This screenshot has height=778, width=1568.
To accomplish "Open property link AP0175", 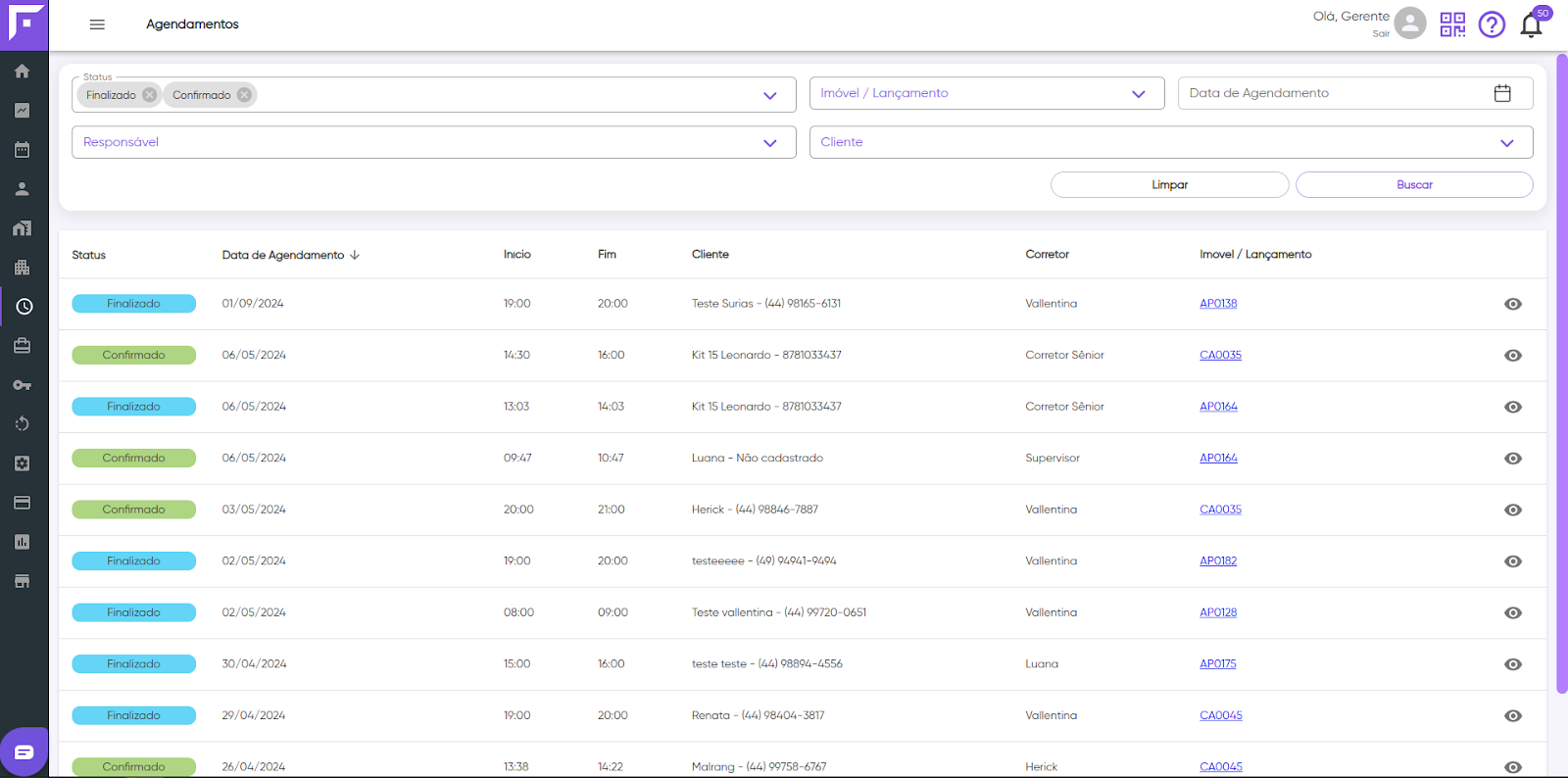I will [x=1218, y=664].
